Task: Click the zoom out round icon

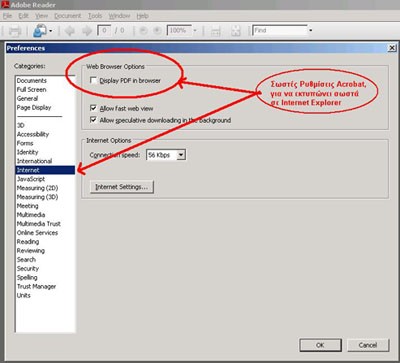Action: [x=143, y=31]
